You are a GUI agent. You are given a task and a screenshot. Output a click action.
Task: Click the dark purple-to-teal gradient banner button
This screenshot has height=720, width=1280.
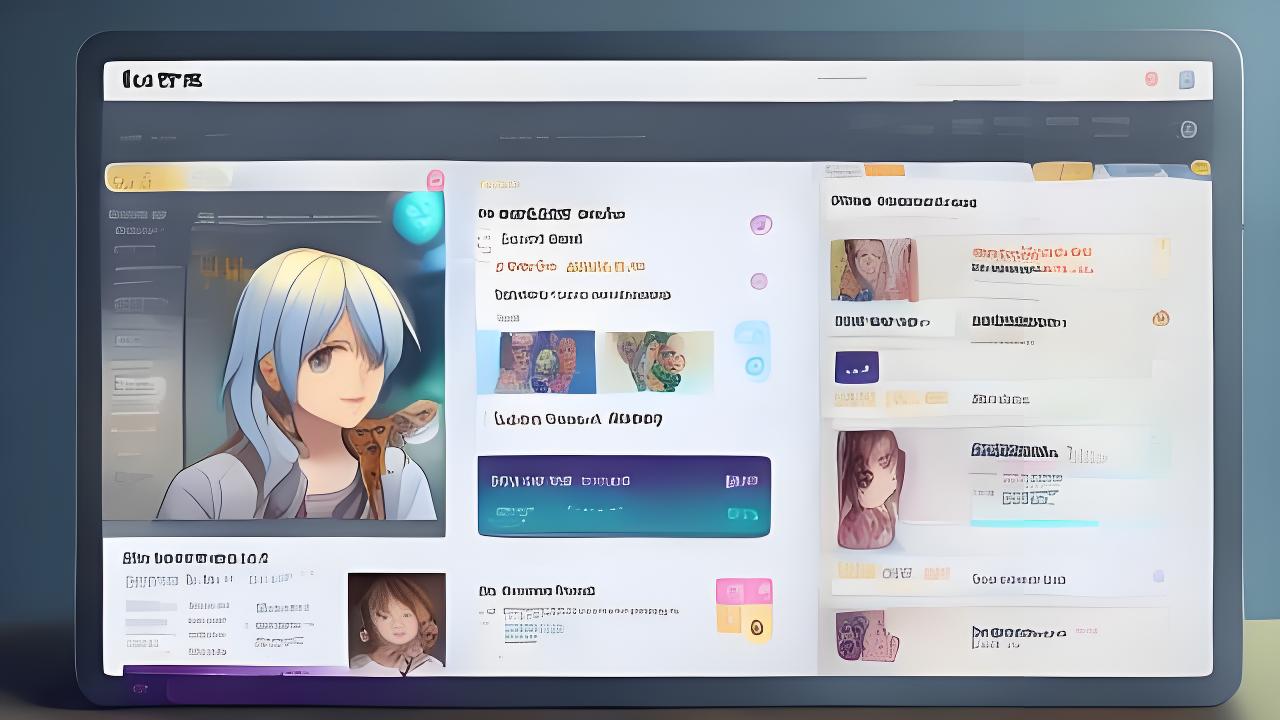pyautogui.click(x=624, y=496)
